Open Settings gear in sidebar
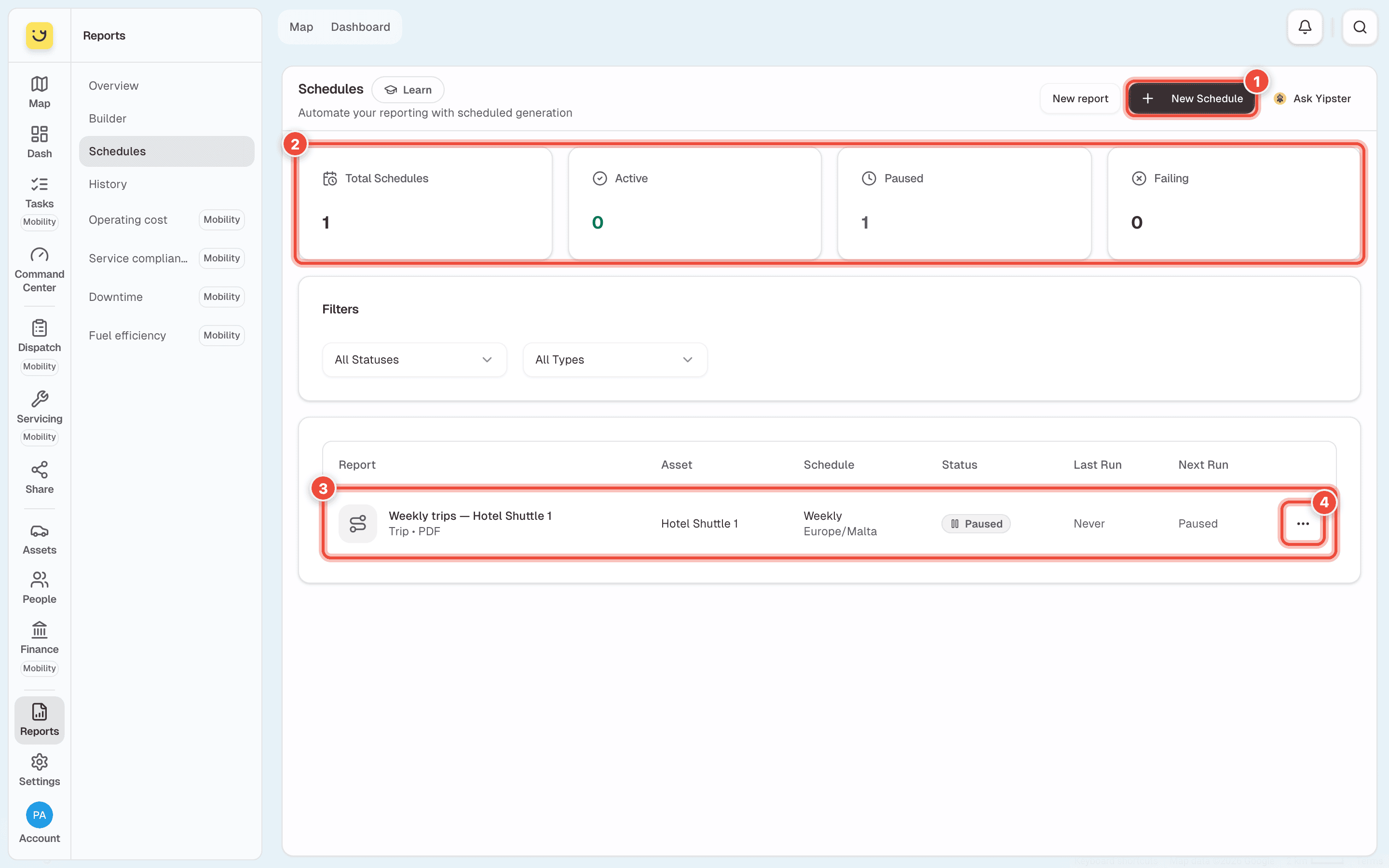Image resolution: width=1389 pixels, height=868 pixels. point(39,770)
